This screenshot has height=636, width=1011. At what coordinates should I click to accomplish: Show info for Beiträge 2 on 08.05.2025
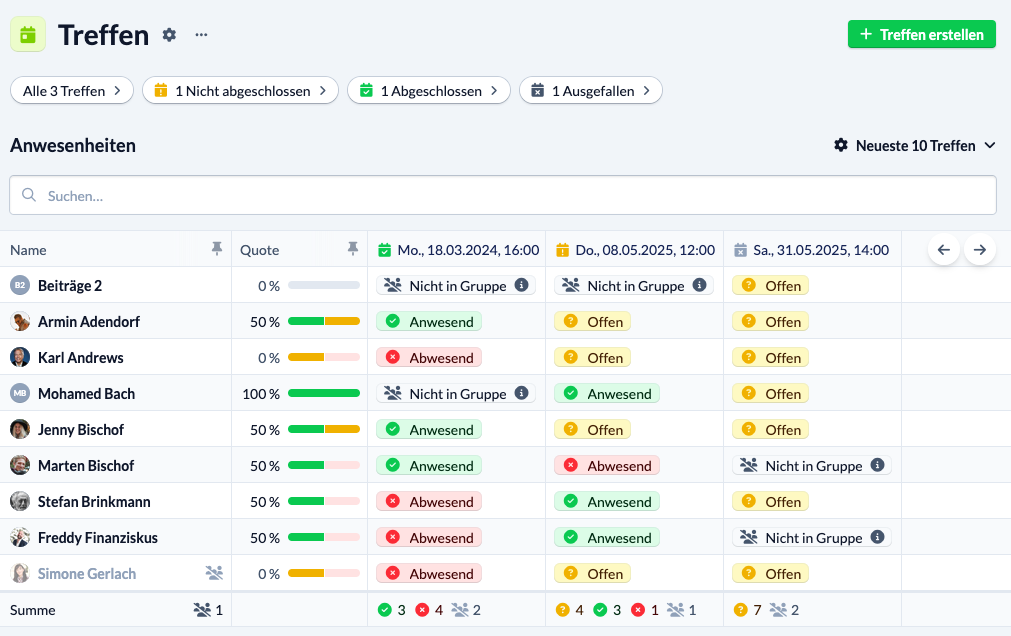(700, 284)
